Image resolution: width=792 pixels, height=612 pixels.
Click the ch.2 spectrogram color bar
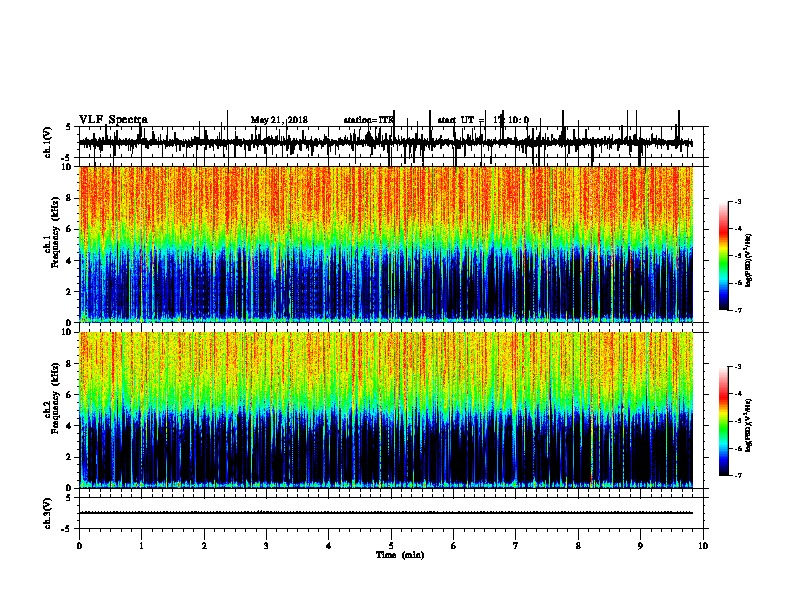coord(724,421)
